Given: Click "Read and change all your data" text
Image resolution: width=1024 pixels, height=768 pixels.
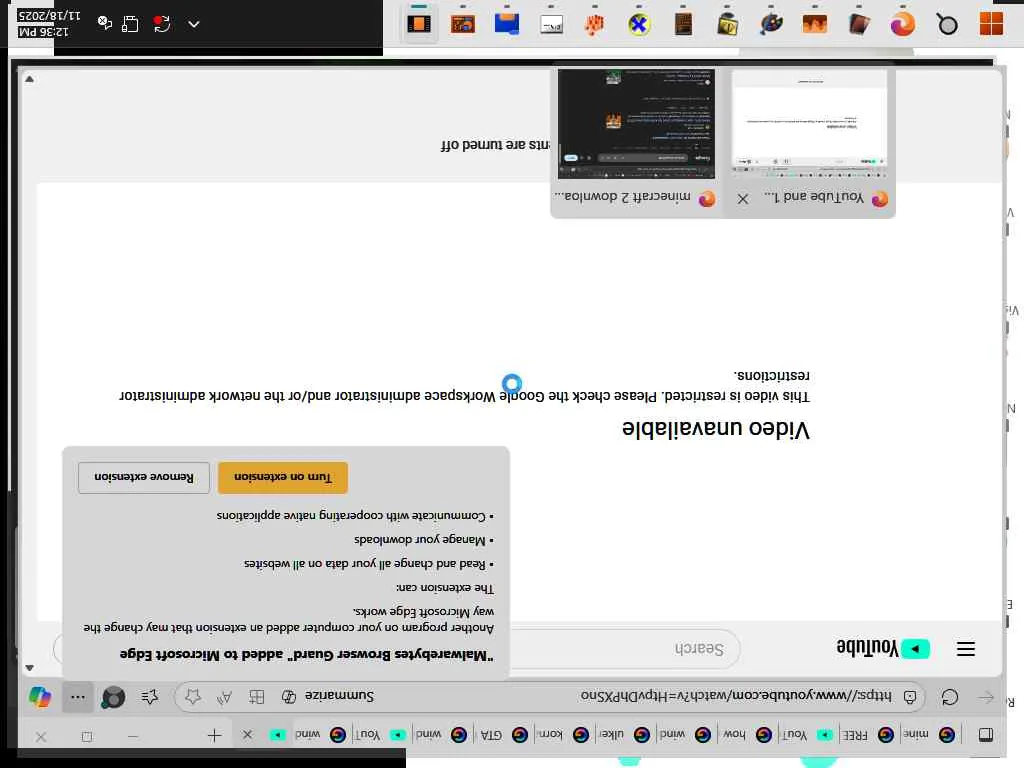Looking at the screenshot, I should pyautogui.click(x=364, y=563).
